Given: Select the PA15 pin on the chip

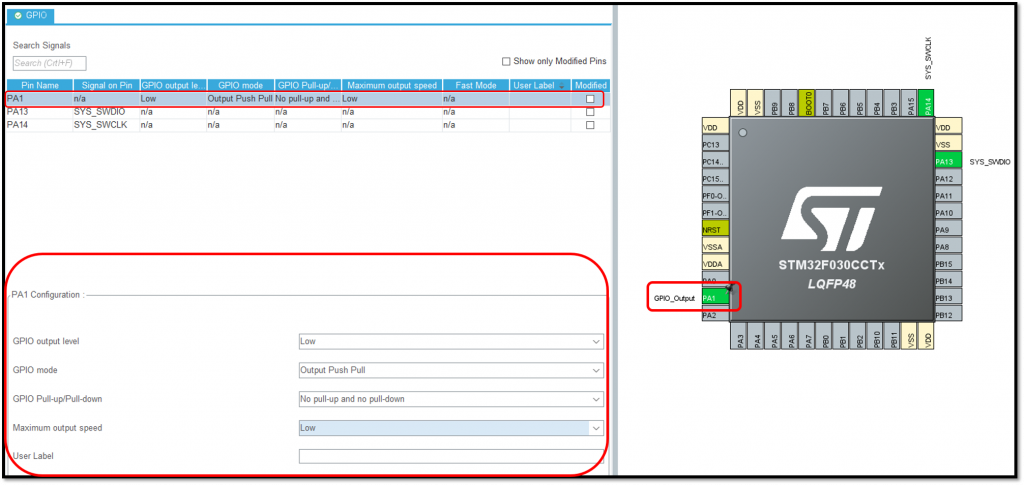Looking at the screenshot, I should pyautogui.click(x=910, y=104).
